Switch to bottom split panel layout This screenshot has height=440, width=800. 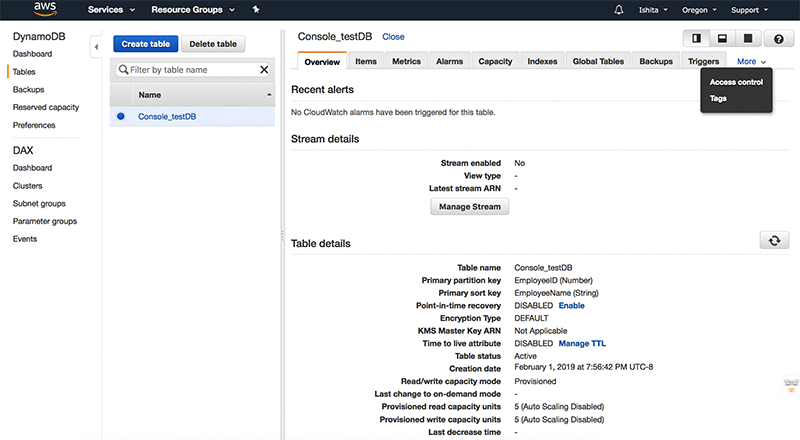(722, 38)
